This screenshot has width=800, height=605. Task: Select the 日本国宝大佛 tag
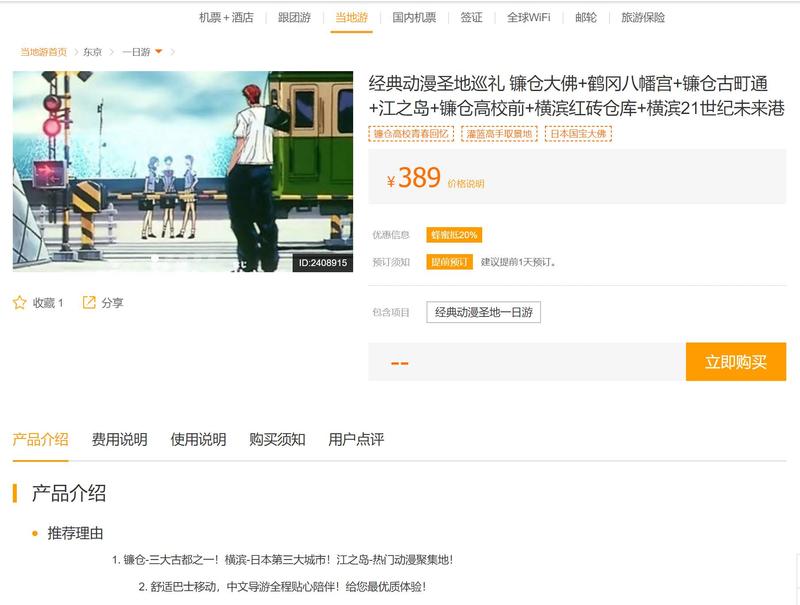click(x=578, y=134)
